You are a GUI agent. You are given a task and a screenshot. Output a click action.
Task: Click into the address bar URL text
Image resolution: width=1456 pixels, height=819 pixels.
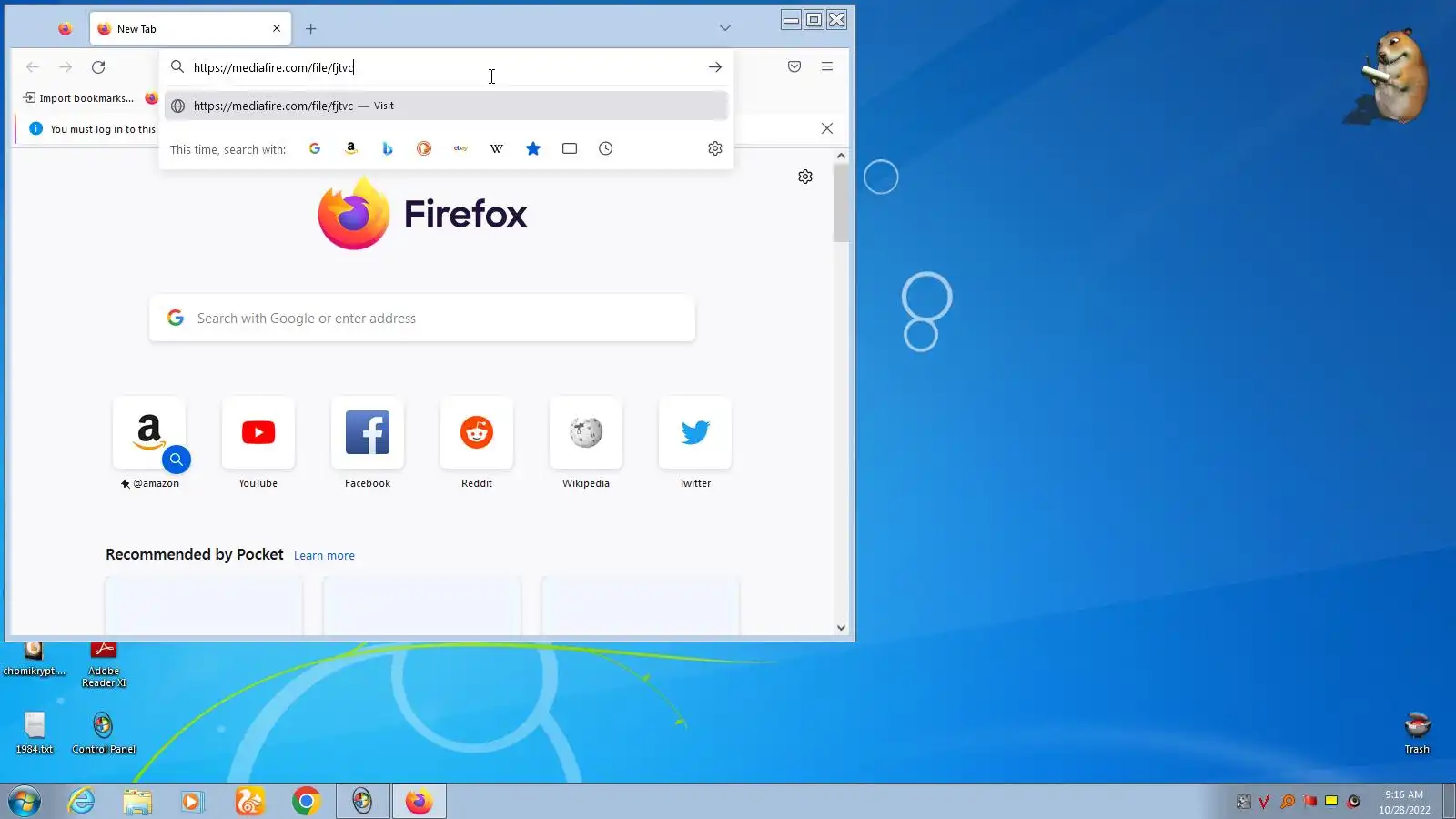(273, 67)
